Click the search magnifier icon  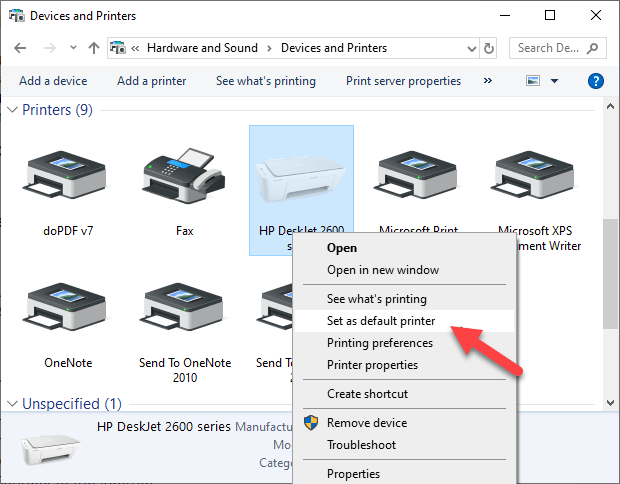(x=593, y=48)
